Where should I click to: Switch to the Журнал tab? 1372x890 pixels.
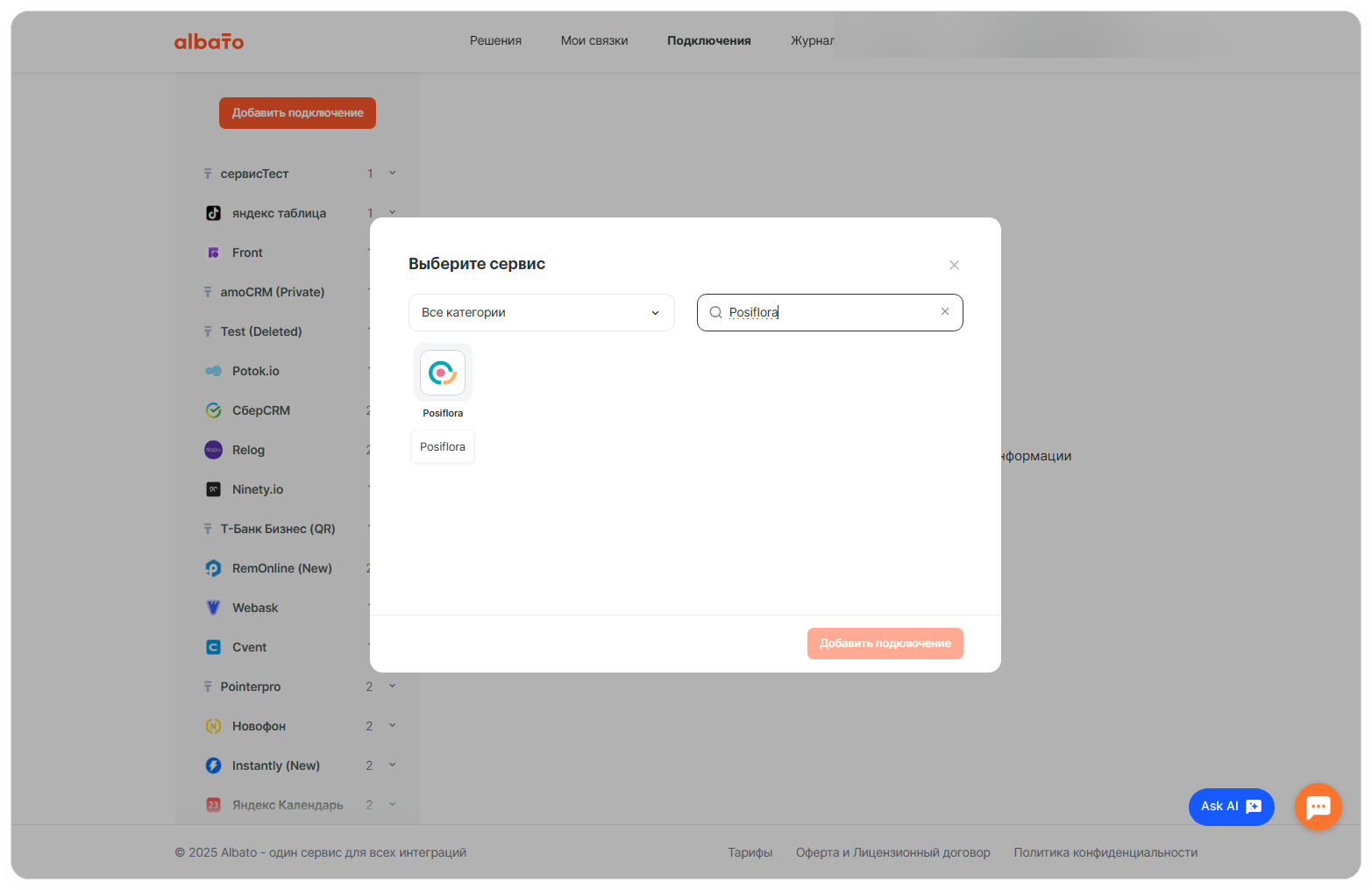point(812,41)
